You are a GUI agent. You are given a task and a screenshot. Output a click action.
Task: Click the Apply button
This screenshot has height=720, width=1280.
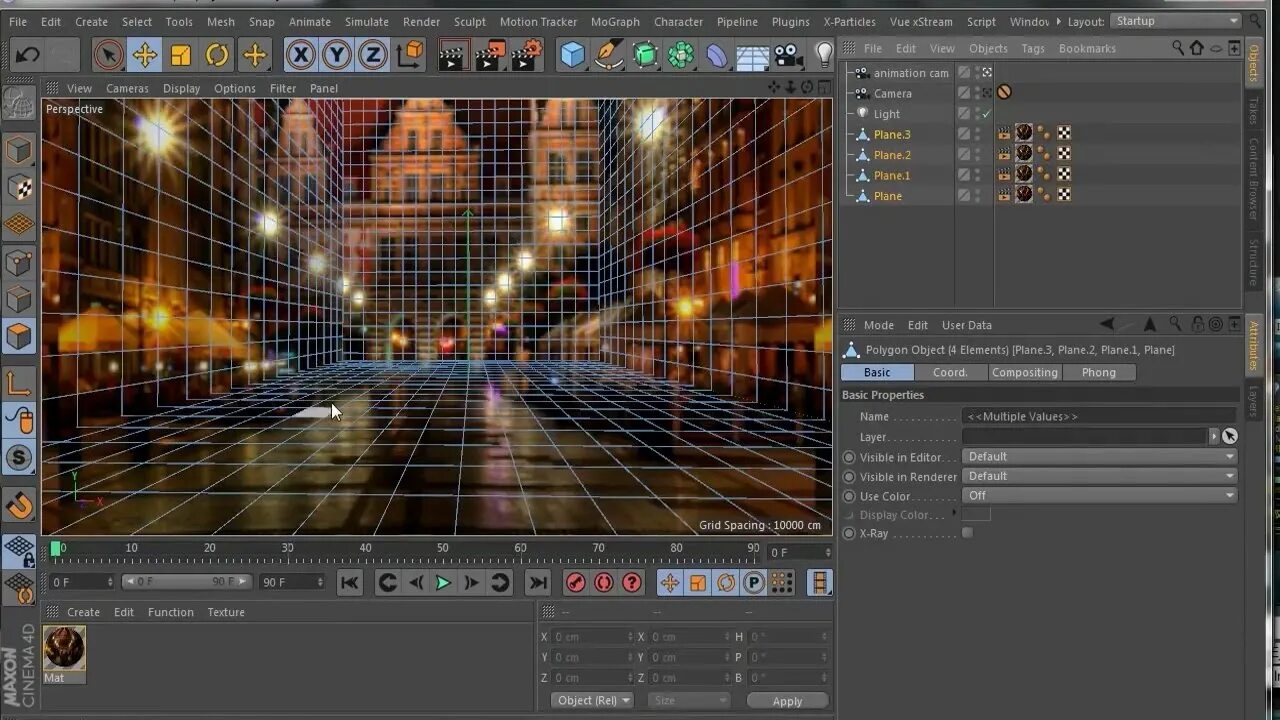point(787,701)
